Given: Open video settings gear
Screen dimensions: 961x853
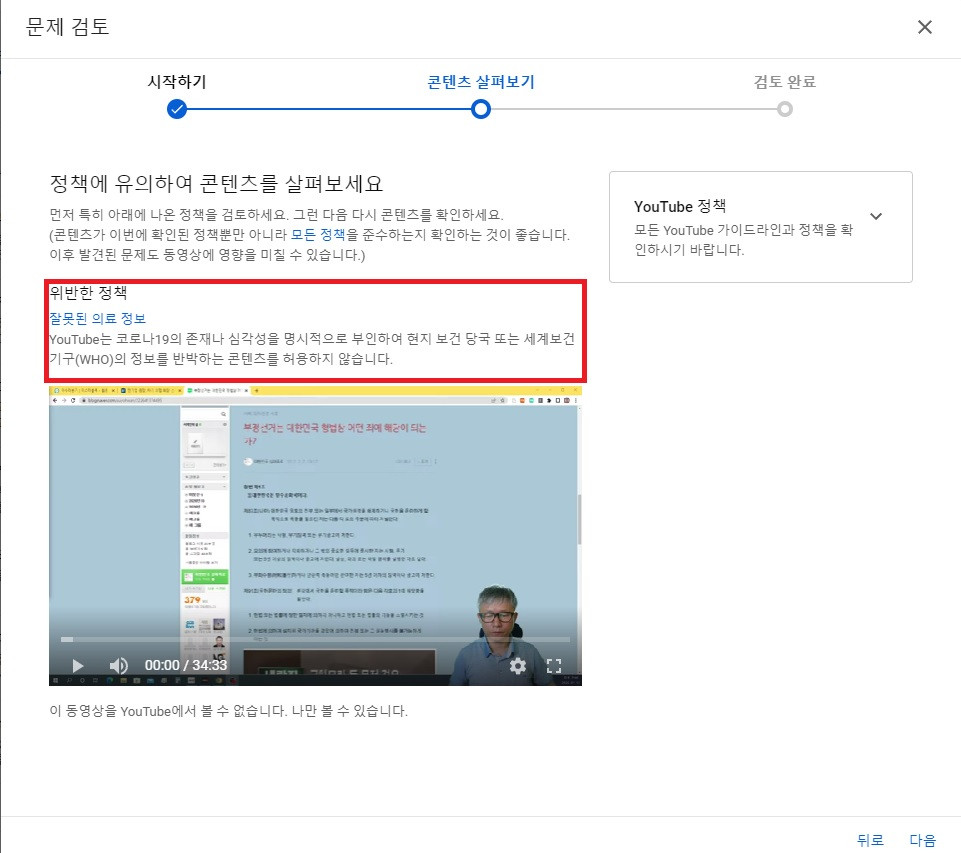Looking at the screenshot, I should [517, 665].
